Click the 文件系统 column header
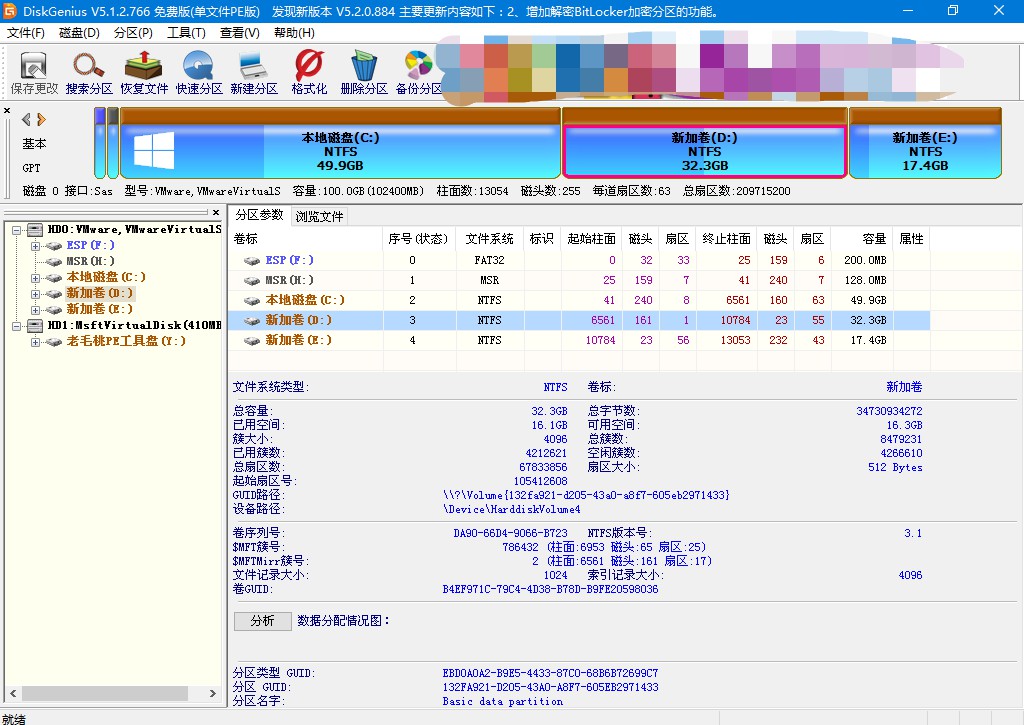 (x=490, y=239)
